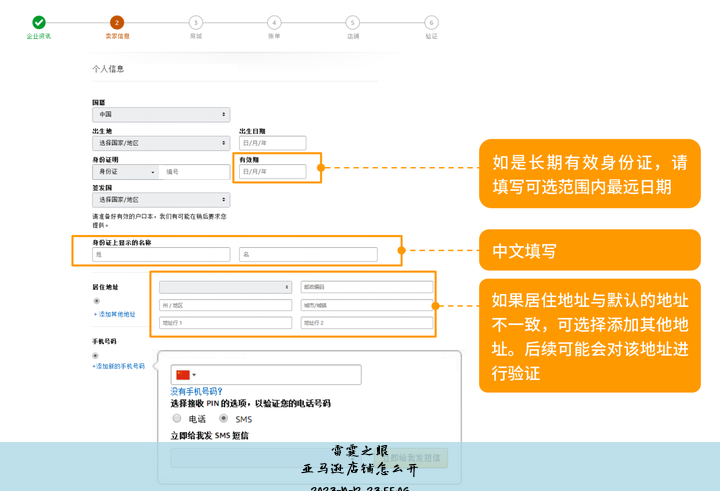Click step 2 circle 卖家信息
720x492 pixels.
pos(117,22)
